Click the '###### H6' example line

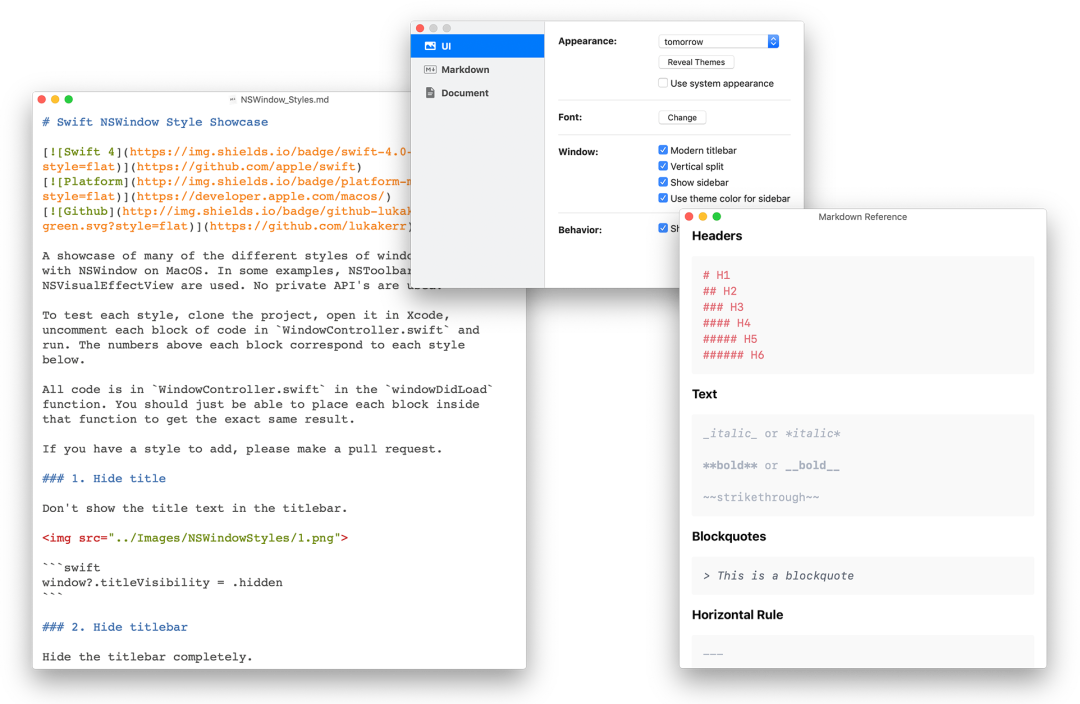coord(734,355)
